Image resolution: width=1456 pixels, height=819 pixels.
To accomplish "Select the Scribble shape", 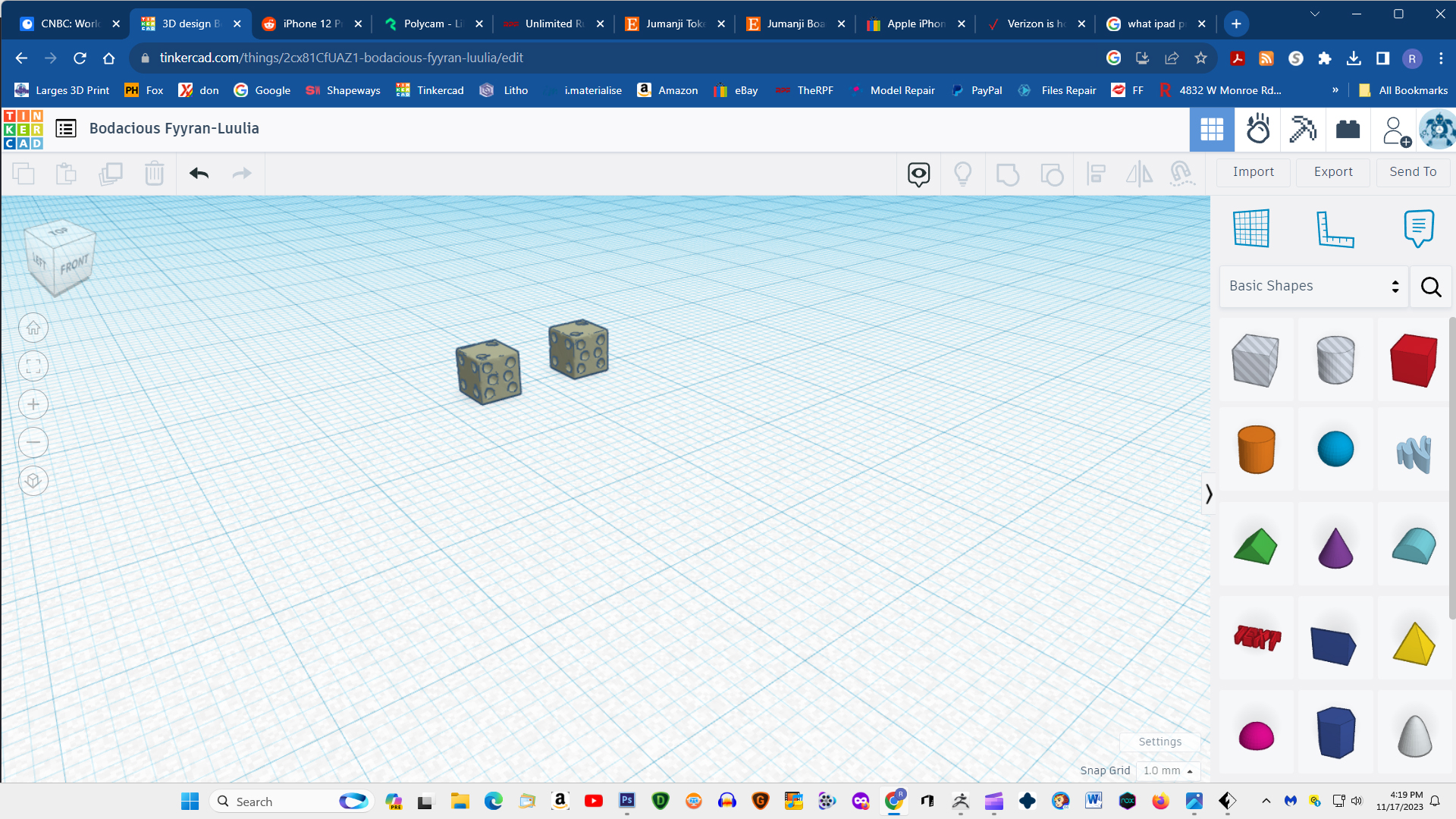I will [1414, 453].
